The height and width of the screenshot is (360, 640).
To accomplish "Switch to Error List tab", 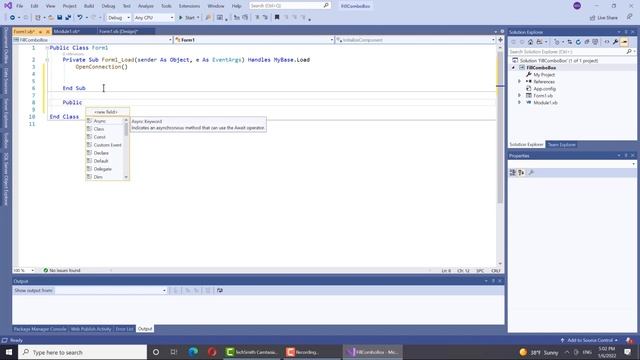I will (124, 329).
